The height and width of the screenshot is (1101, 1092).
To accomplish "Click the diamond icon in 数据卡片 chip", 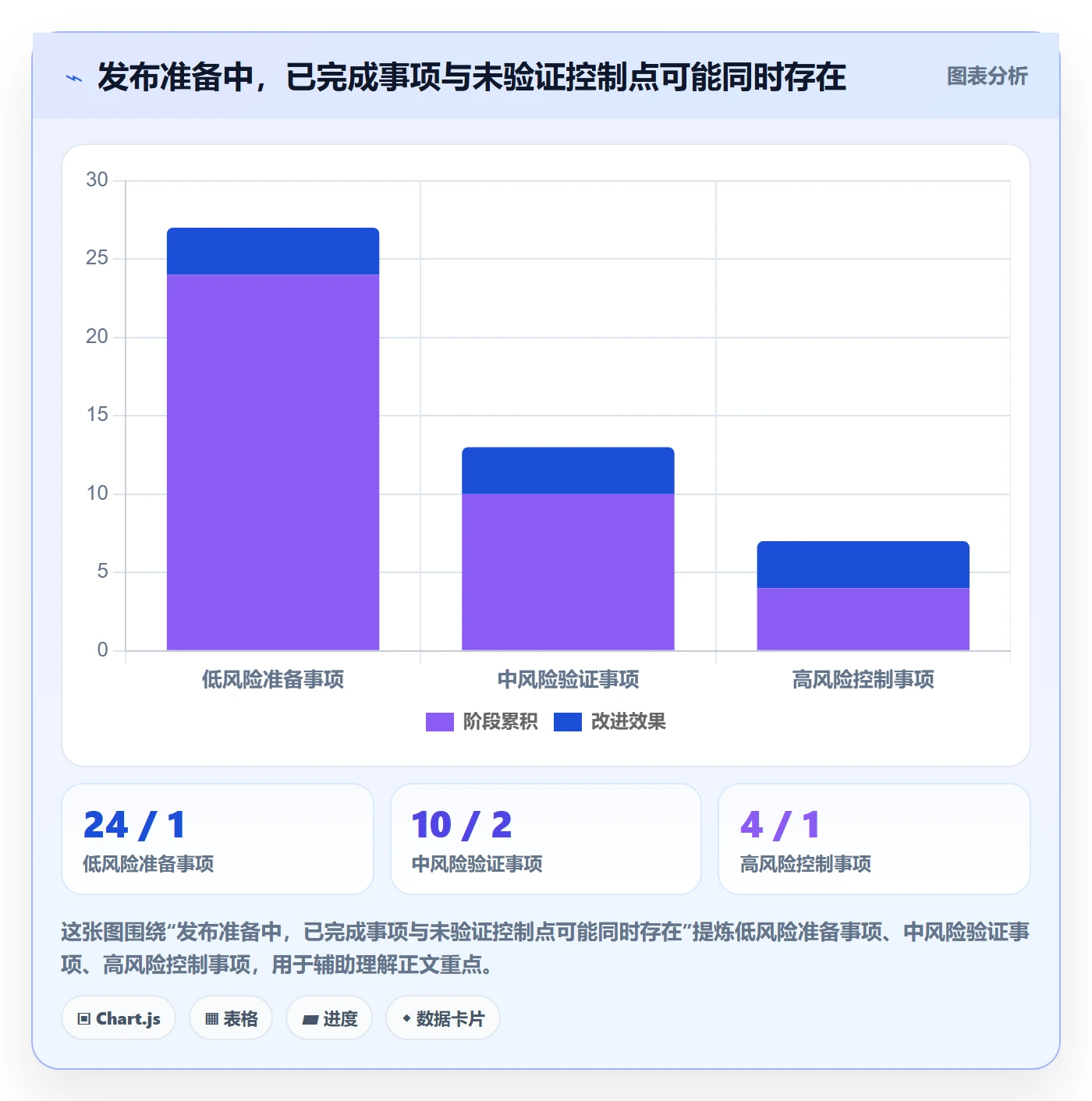I will [406, 1018].
